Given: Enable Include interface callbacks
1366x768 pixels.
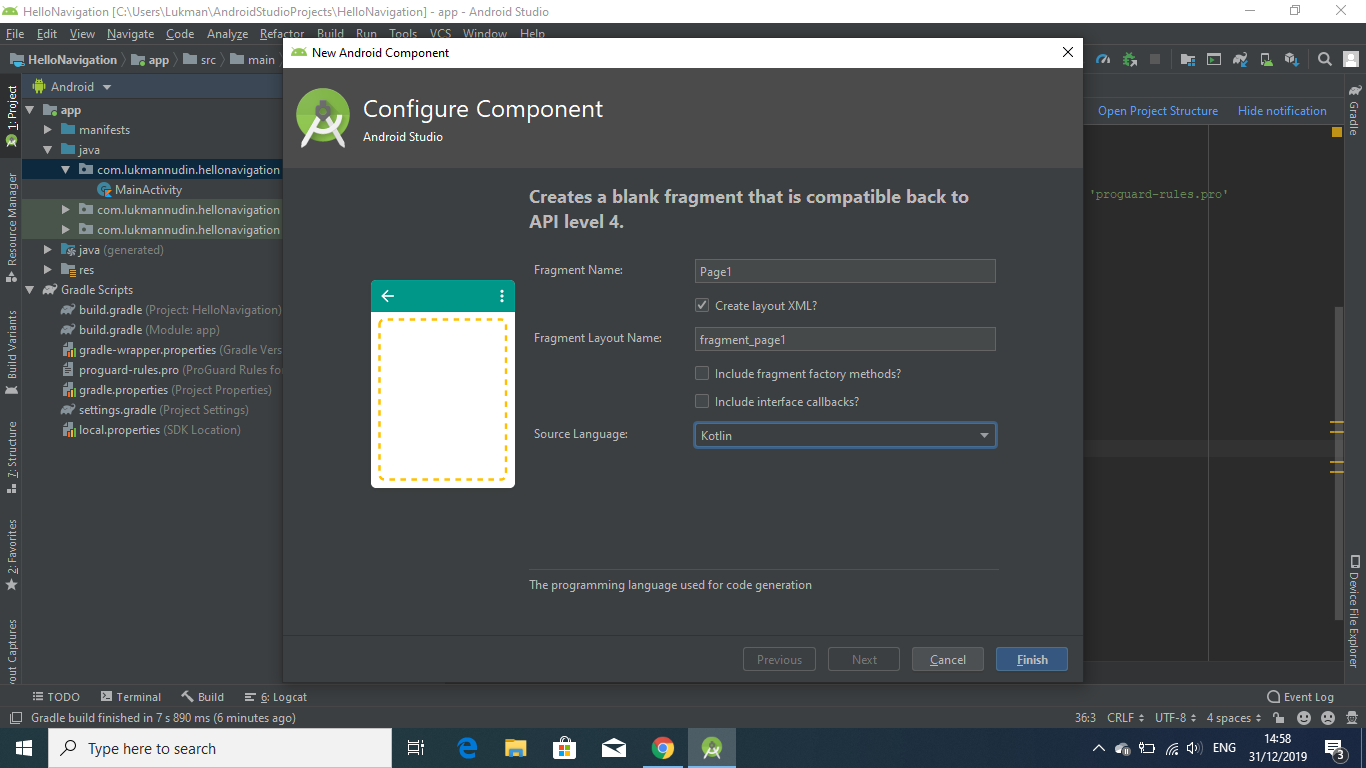Looking at the screenshot, I should click(702, 401).
